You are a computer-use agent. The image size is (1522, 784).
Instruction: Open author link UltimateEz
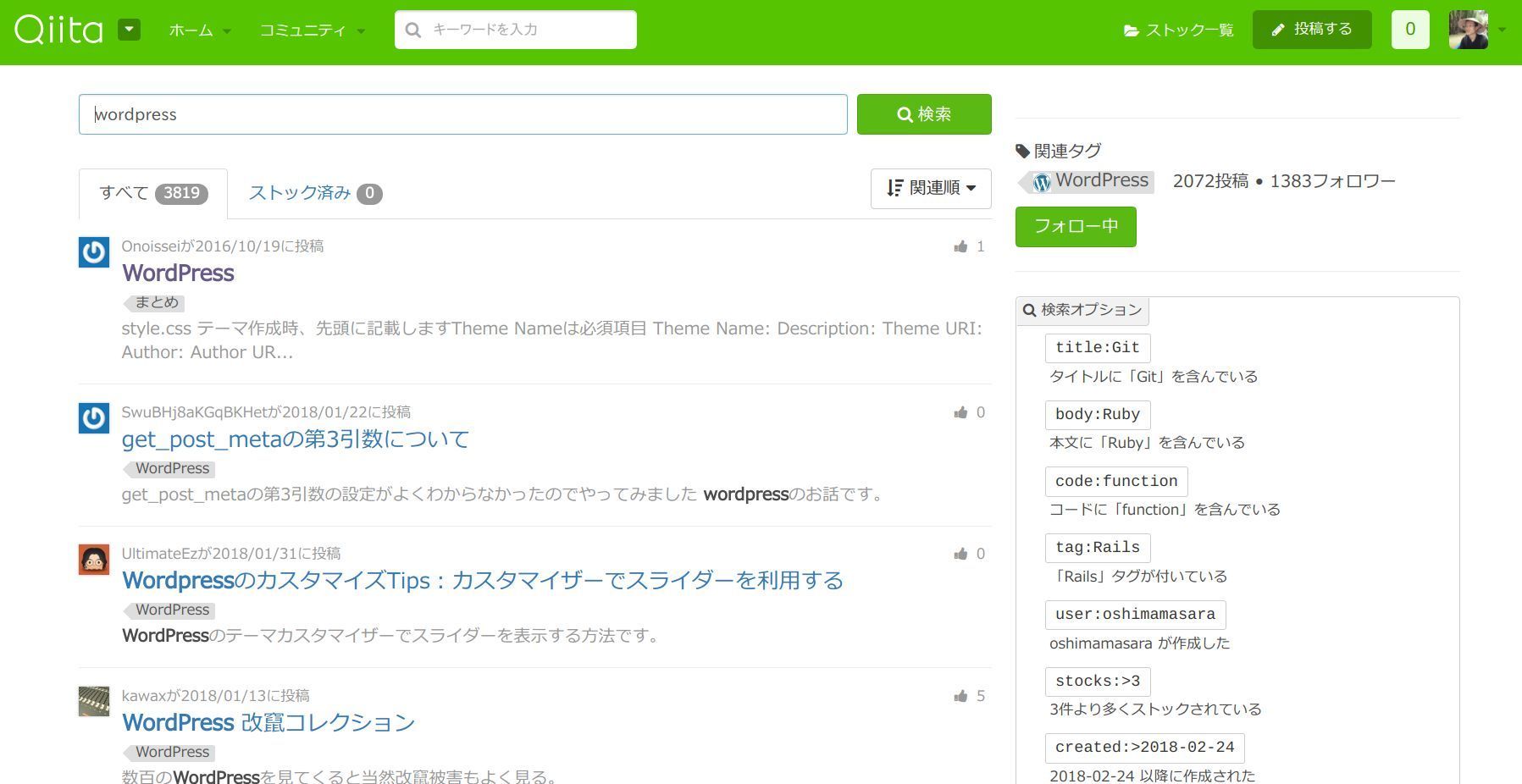tap(159, 554)
